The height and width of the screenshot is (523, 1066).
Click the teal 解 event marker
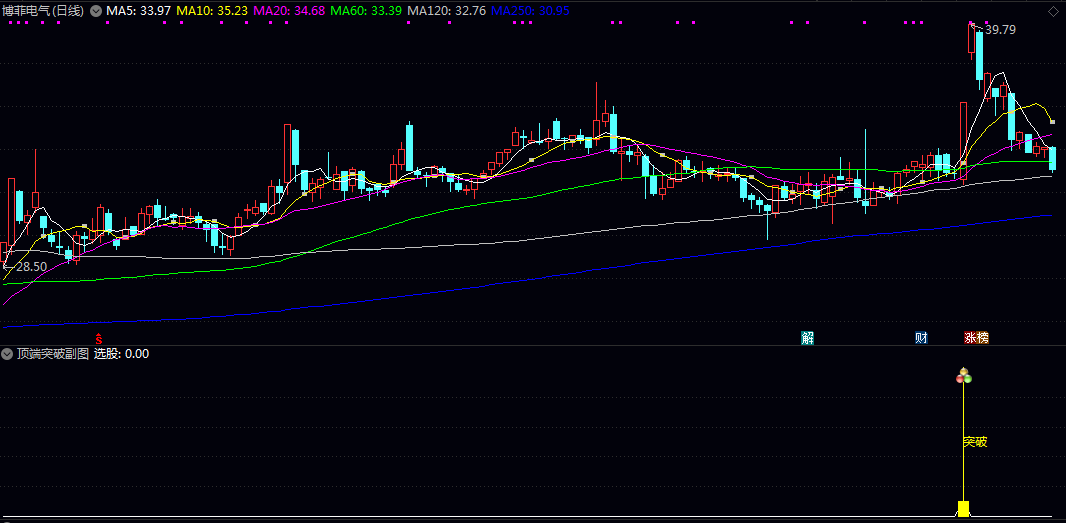pos(807,338)
